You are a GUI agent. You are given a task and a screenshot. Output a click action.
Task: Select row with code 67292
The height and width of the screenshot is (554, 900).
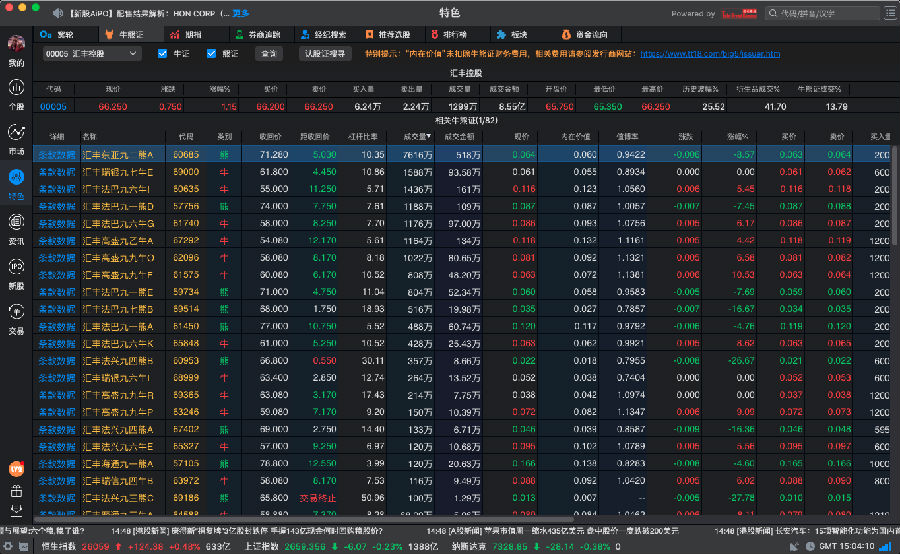click(x=463, y=241)
